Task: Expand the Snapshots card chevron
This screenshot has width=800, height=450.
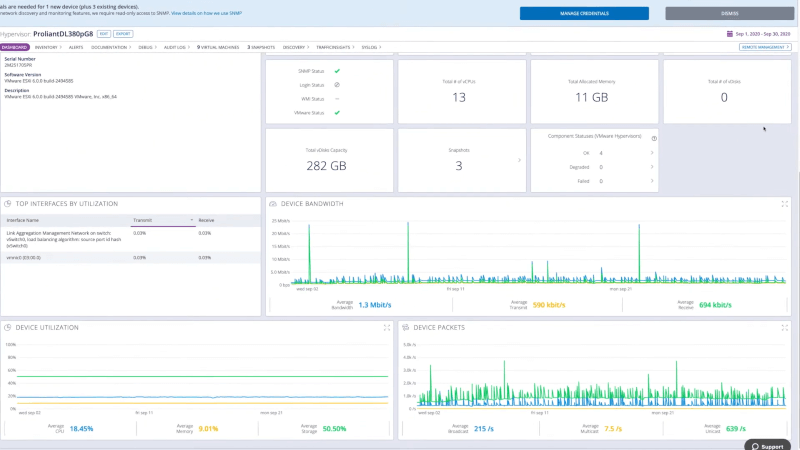Action: click(x=519, y=160)
